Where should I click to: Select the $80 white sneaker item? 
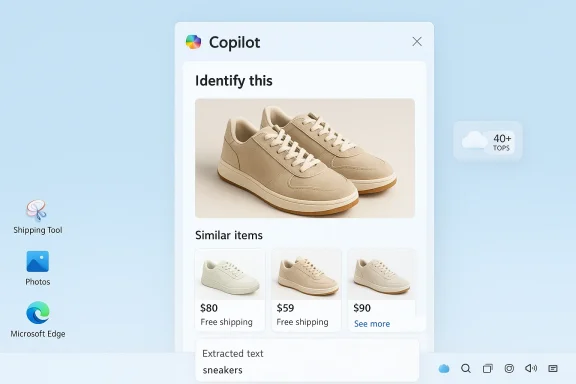(x=230, y=290)
